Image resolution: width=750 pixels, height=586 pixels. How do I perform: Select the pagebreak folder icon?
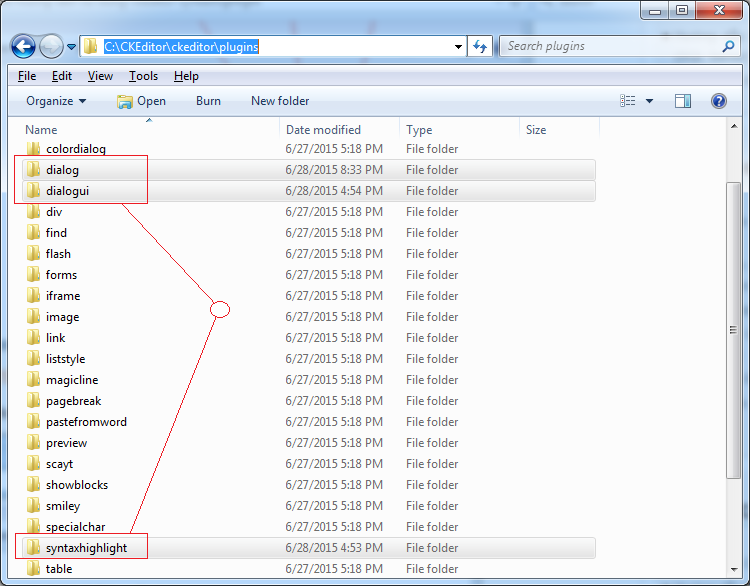pos(33,401)
